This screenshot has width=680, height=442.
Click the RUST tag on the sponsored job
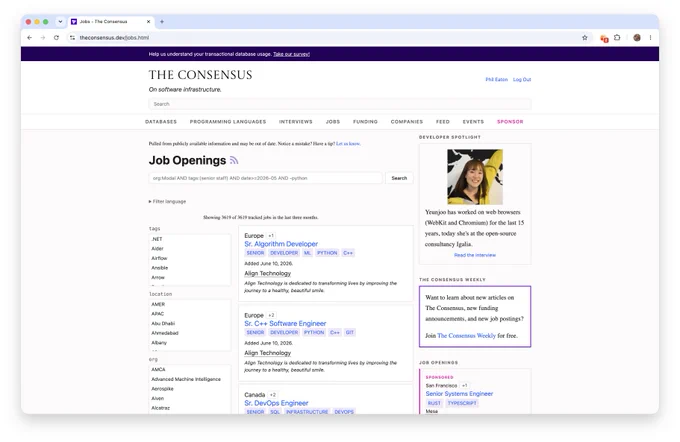pyautogui.click(x=434, y=403)
